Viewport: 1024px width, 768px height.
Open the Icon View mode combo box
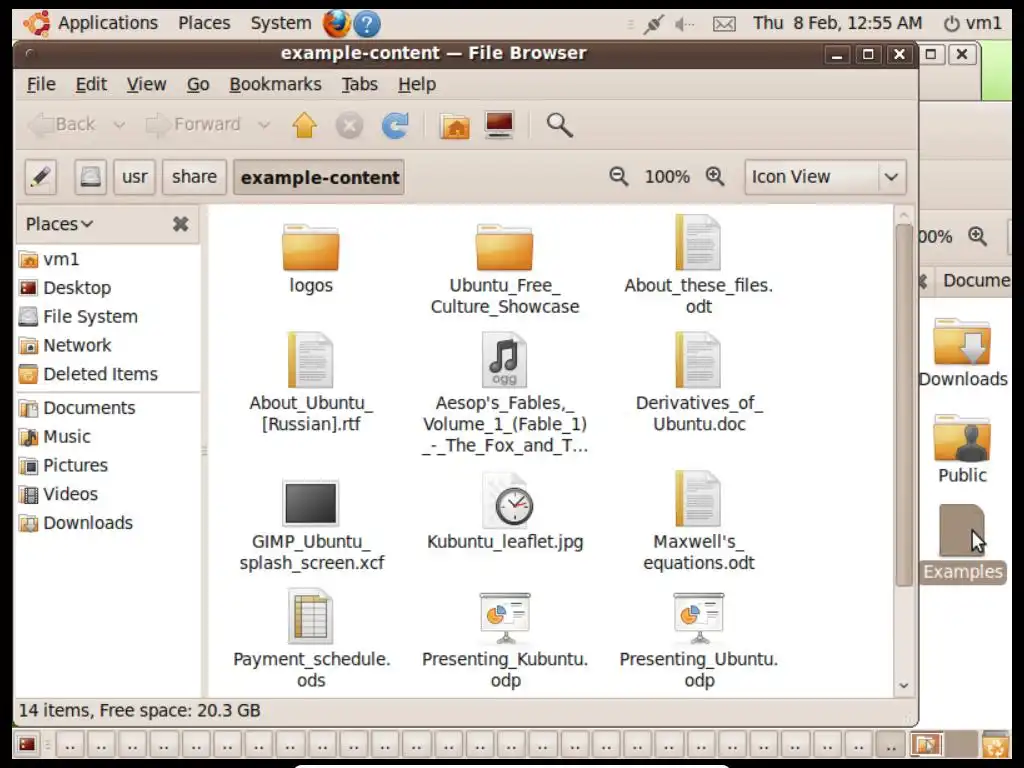pos(825,177)
